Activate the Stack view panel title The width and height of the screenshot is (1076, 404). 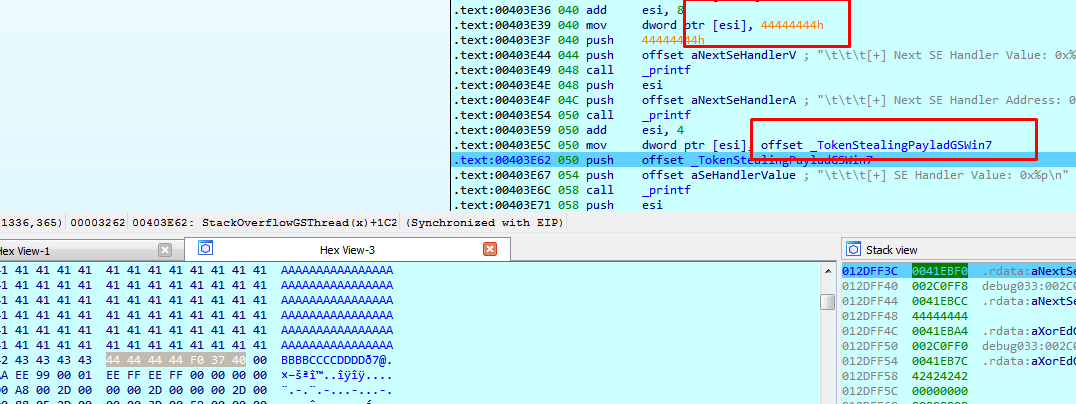point(890,250)
